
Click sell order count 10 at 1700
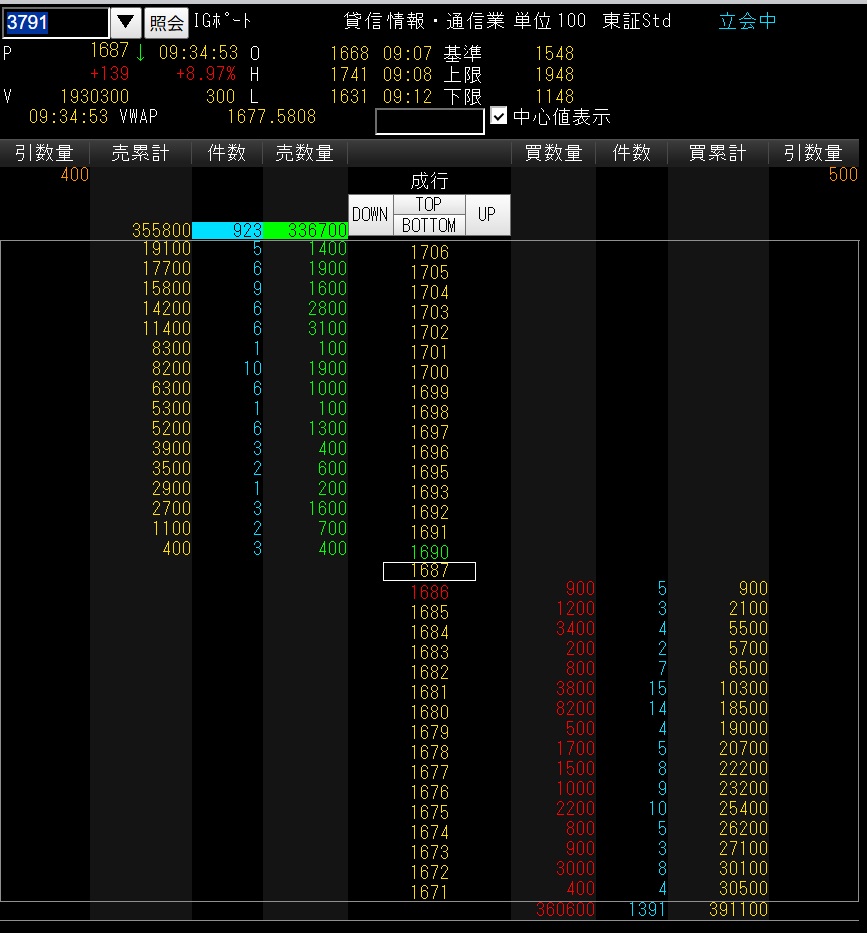click(x=253, y=368)
